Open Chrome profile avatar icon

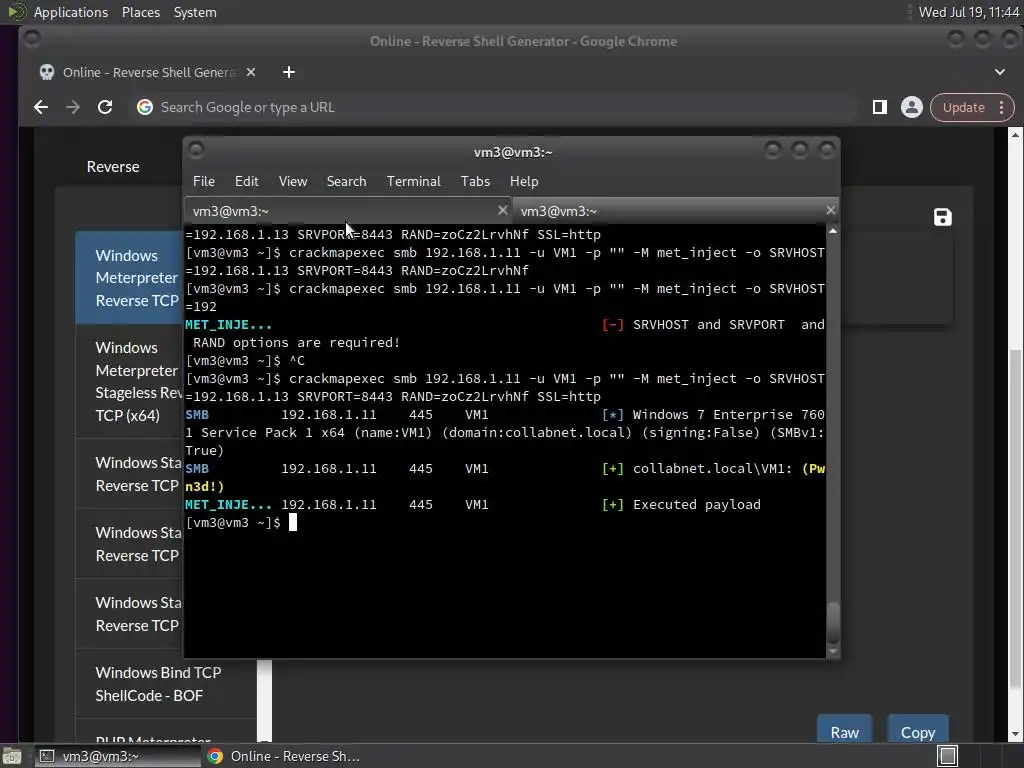912,107
